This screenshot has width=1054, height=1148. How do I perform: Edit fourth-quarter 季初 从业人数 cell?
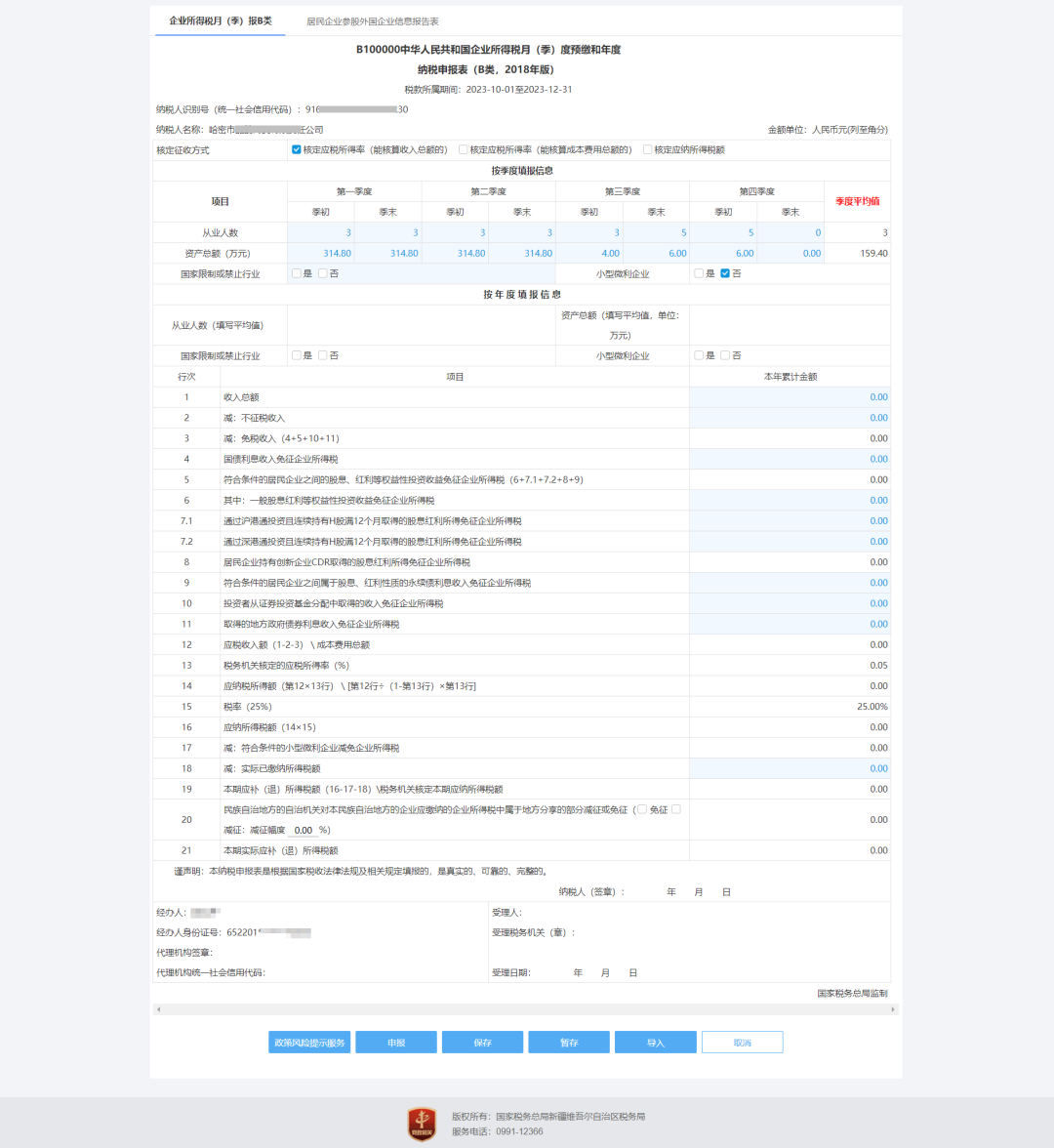pos(723,232)
